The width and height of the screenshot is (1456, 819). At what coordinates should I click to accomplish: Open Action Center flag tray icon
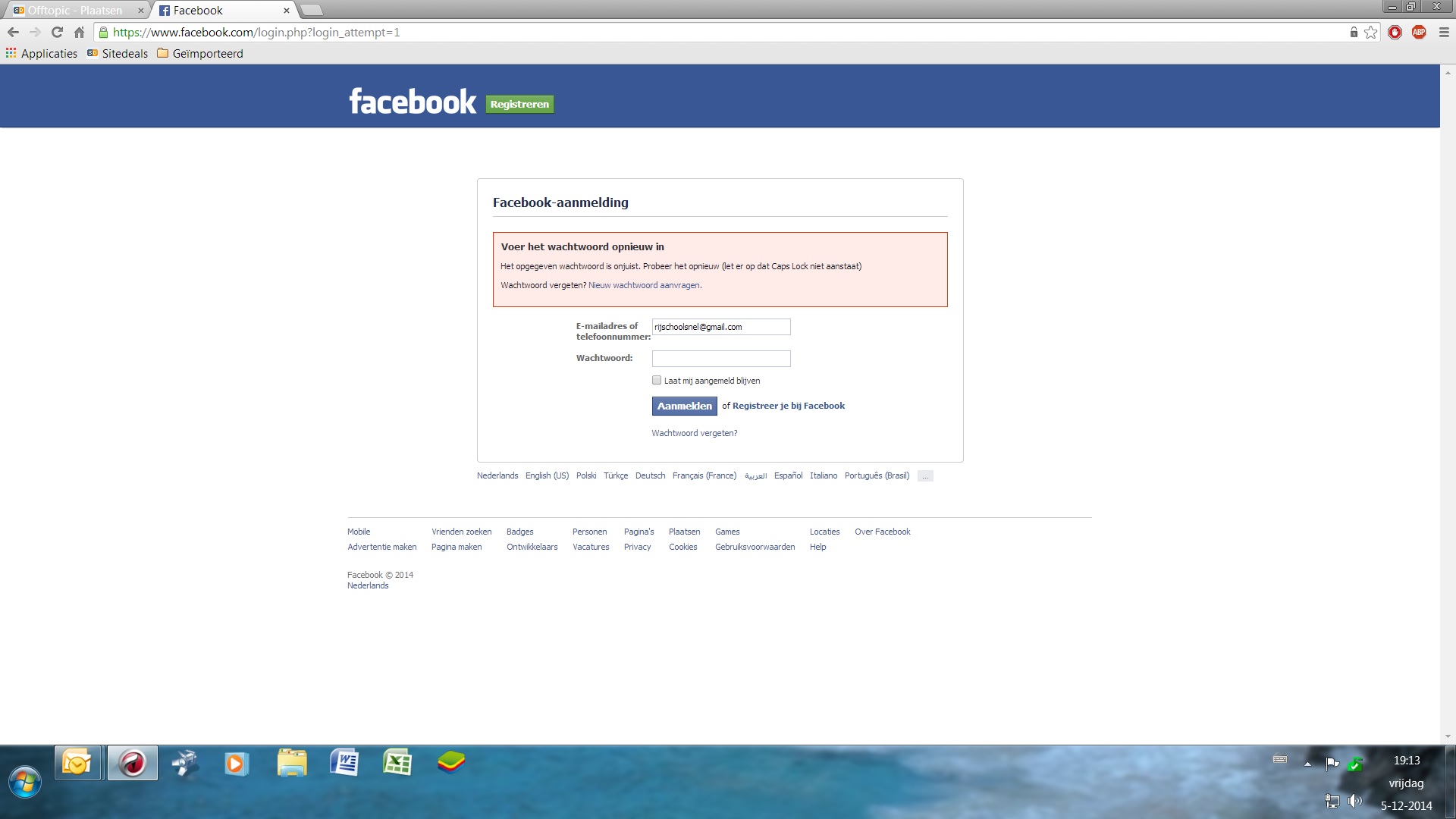(x=1332, y=764)
